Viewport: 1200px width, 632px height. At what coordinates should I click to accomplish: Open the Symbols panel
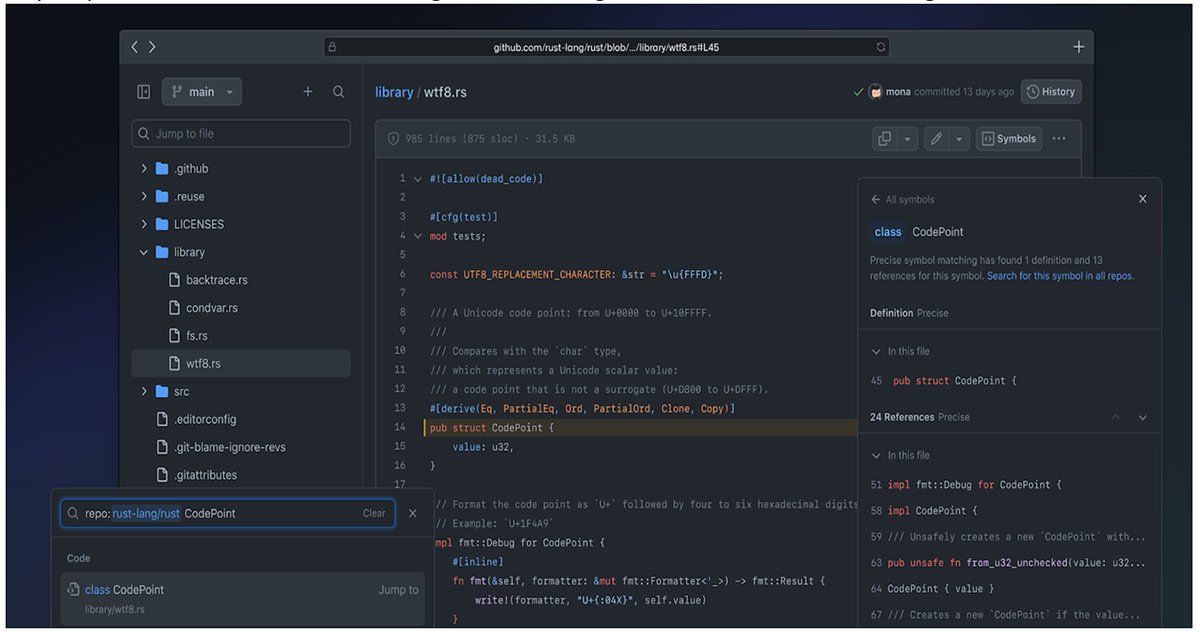[x=1008, y=138]
